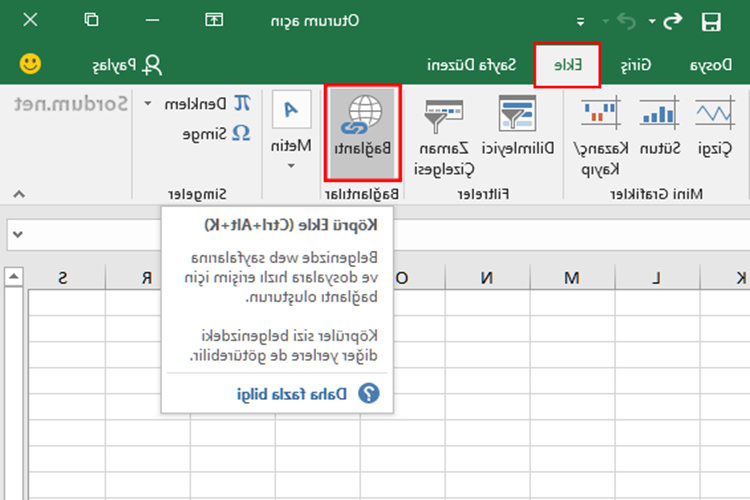Select column L header
The width and height of the screenshot is (750, 500).
[657, 278]
